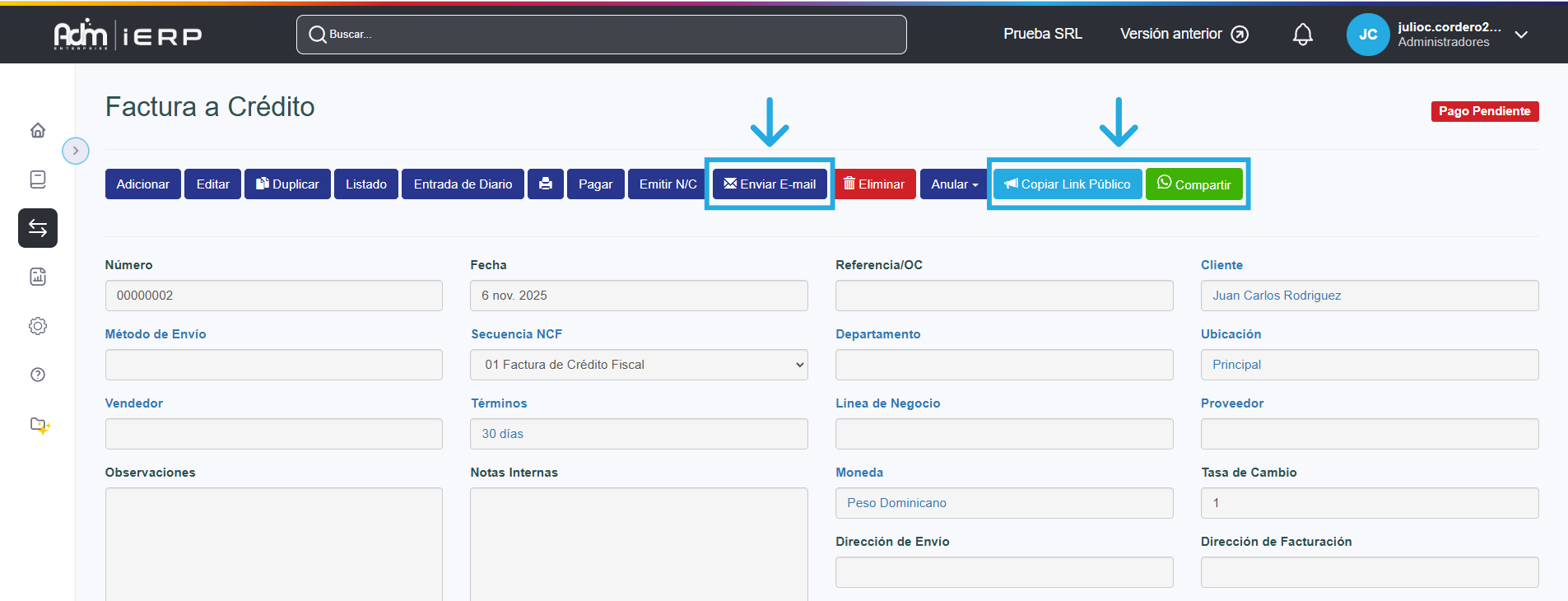Expand the sidebar with chevron arrow
Image resolution: width=1568 pixels, height=601 pixels.
click(x=76, y=151)
